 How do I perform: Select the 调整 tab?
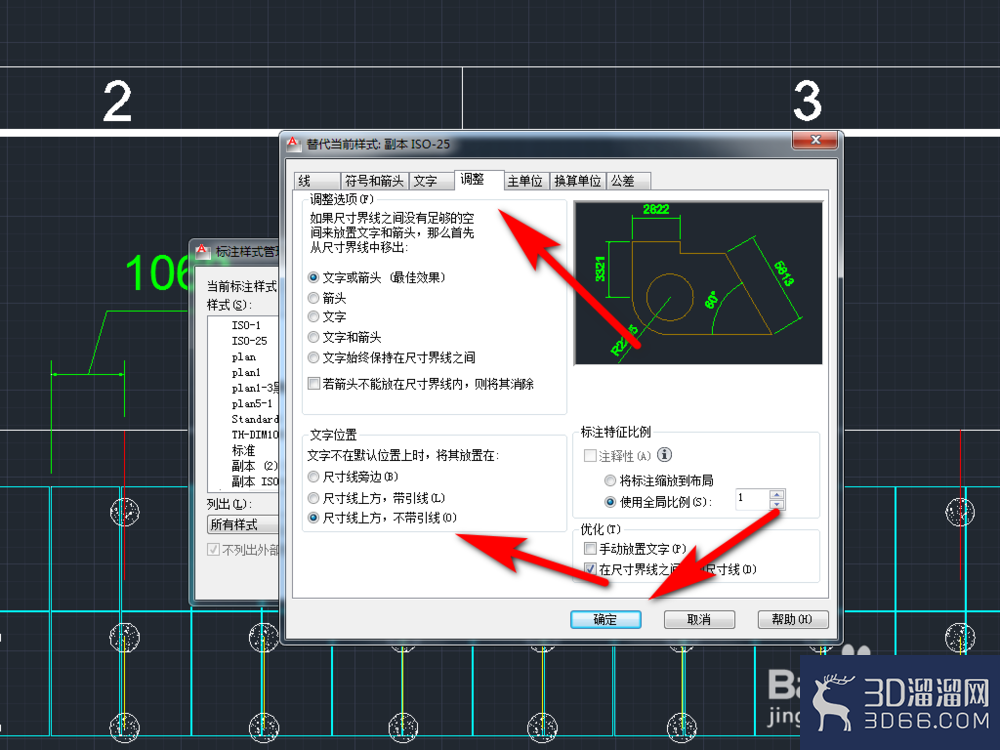[x=479, y=179]
